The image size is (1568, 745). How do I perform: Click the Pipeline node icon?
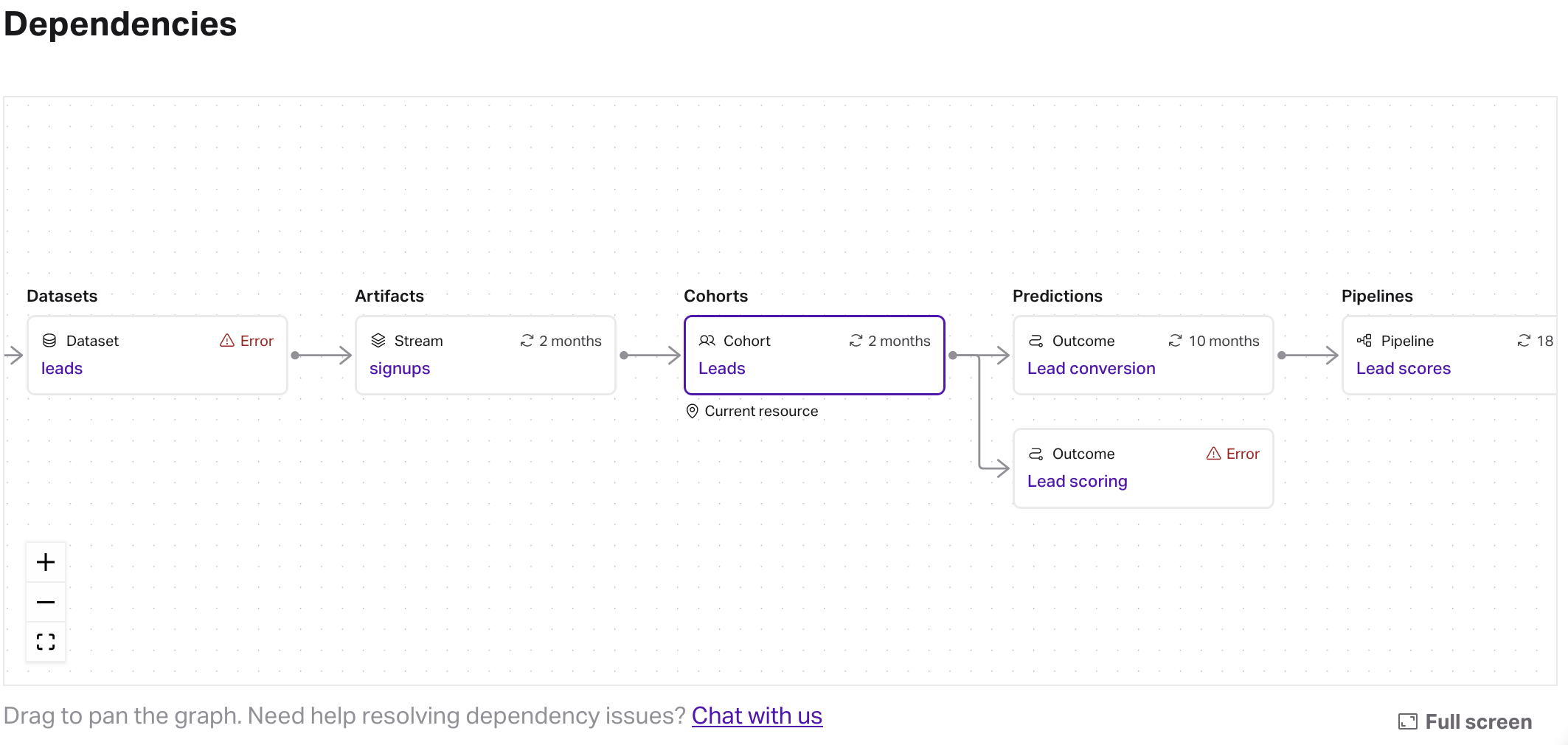(x=1364, y=341)
